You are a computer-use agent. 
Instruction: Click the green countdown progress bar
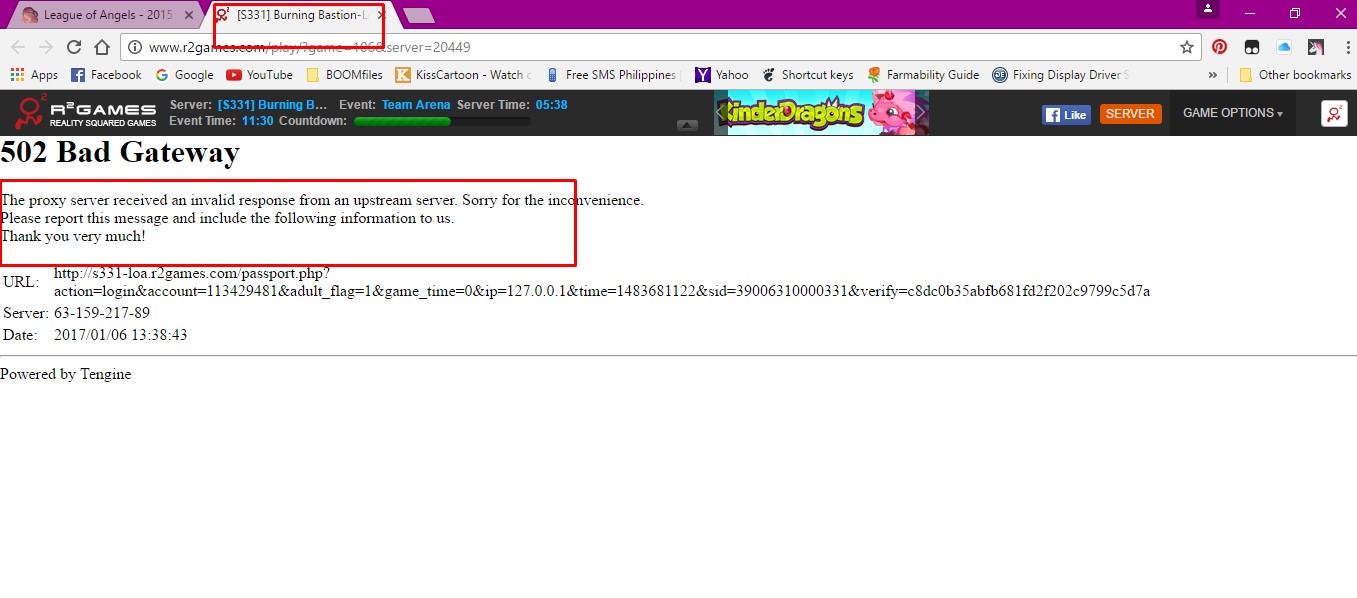441,121
